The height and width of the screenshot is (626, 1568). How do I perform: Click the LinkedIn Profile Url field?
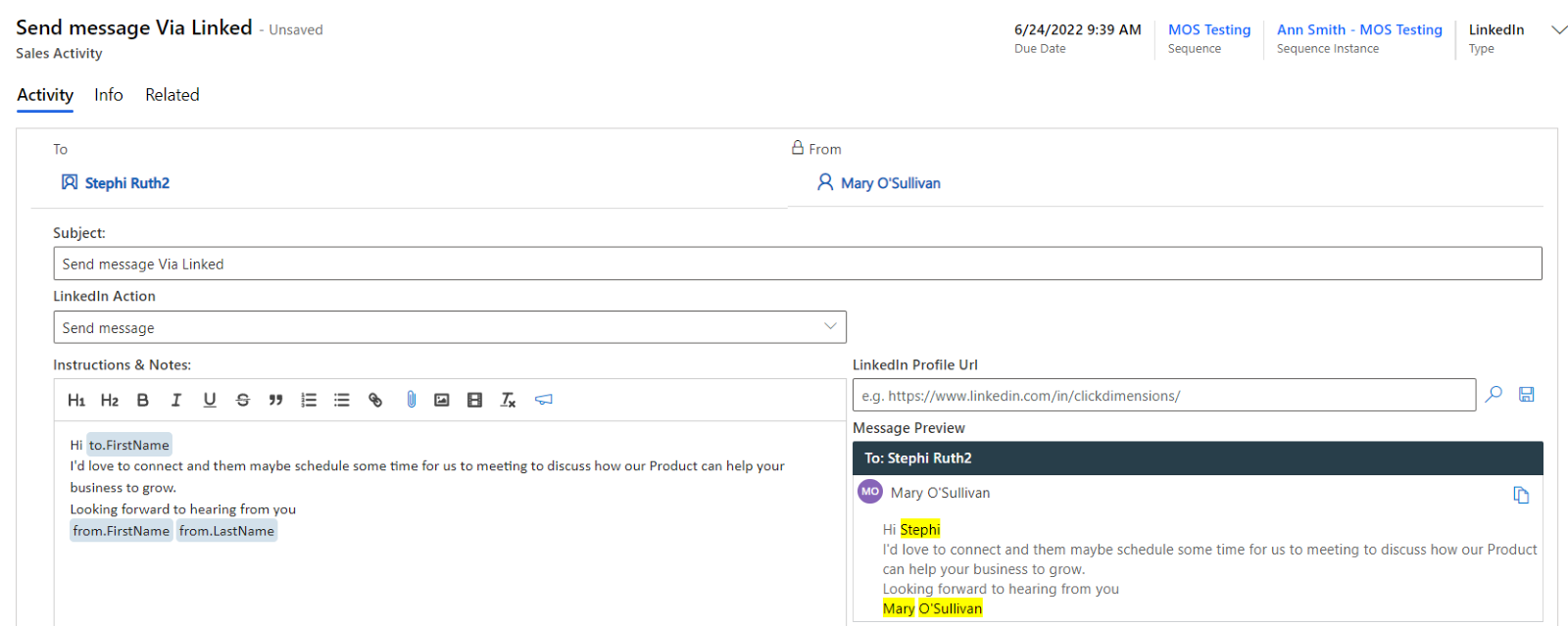coord(1164,395)
